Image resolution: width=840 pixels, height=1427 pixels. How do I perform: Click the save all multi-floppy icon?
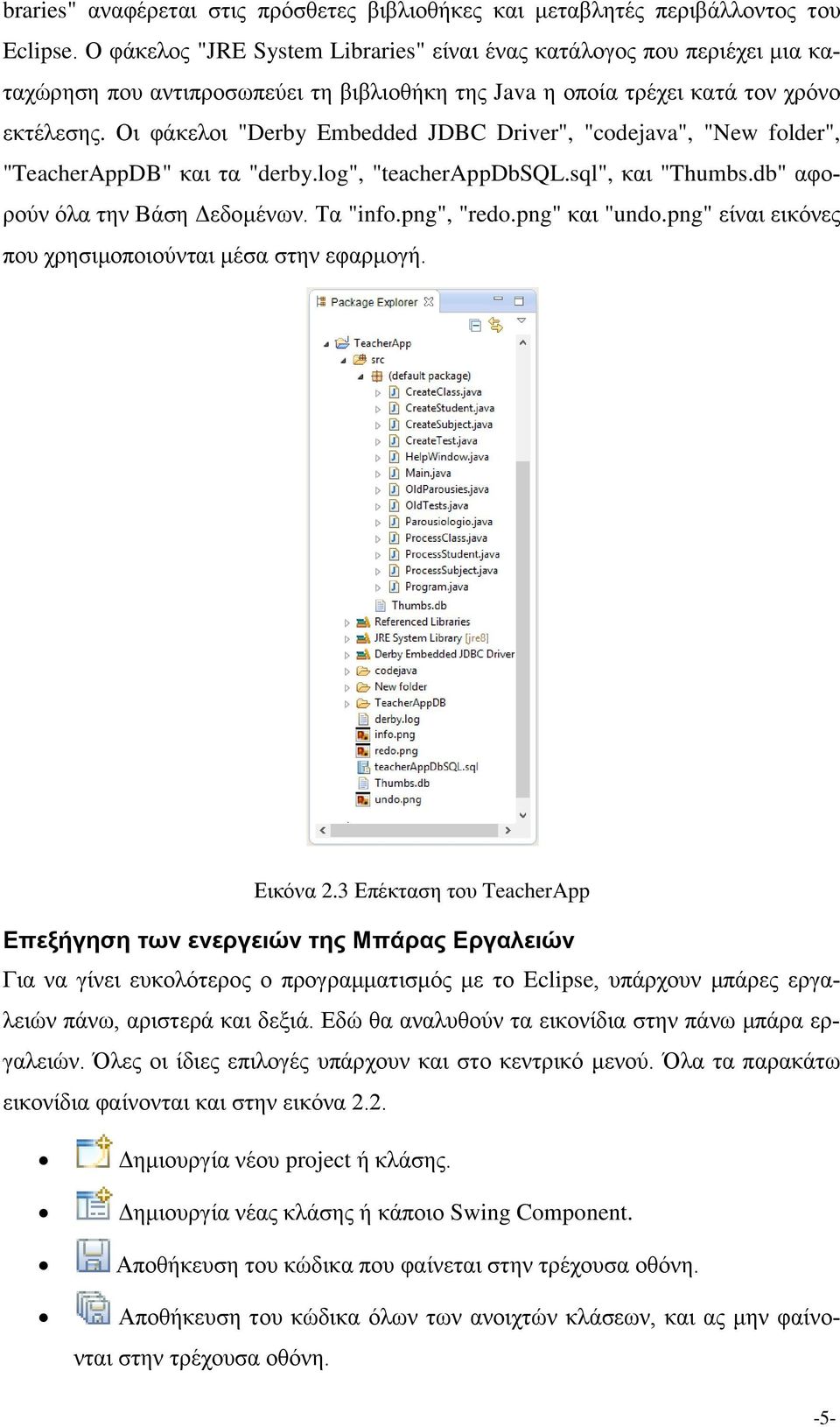coord(94,1308)
